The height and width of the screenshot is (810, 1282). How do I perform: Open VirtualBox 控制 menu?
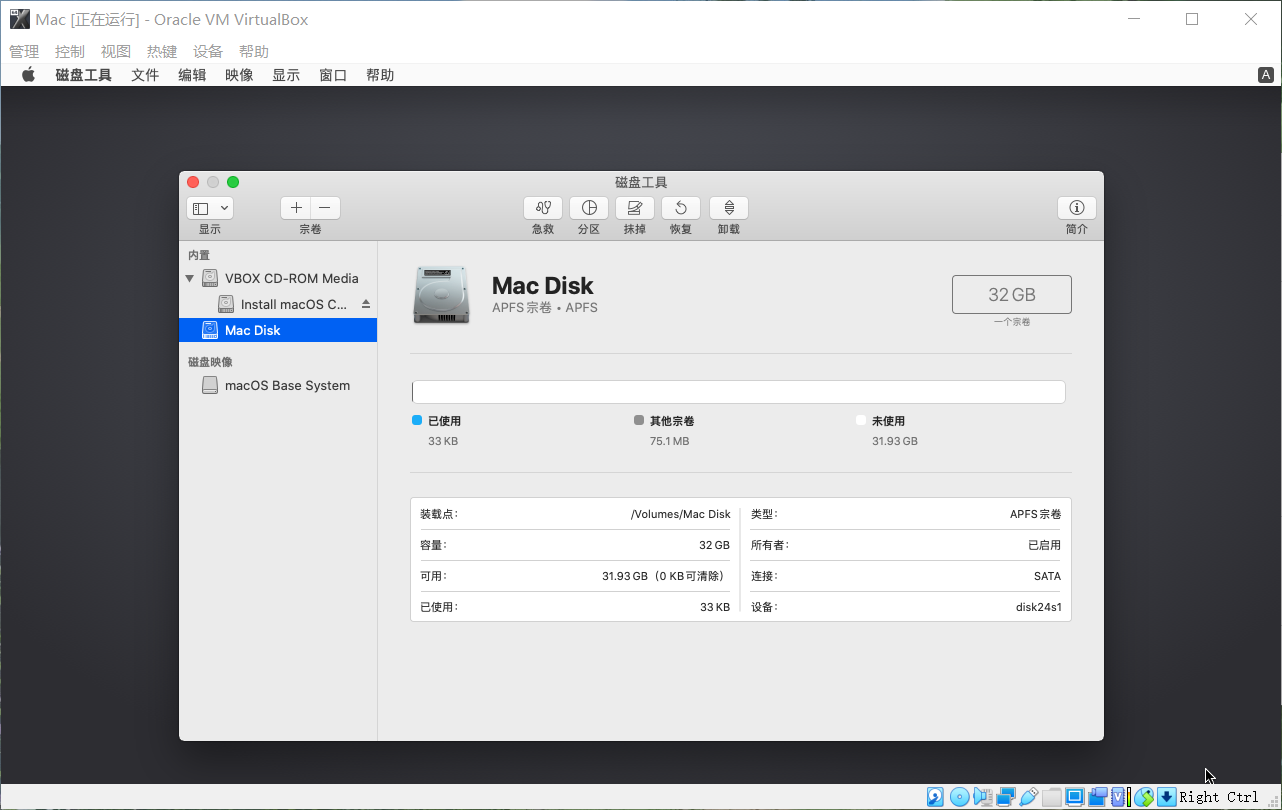[70, 51]
